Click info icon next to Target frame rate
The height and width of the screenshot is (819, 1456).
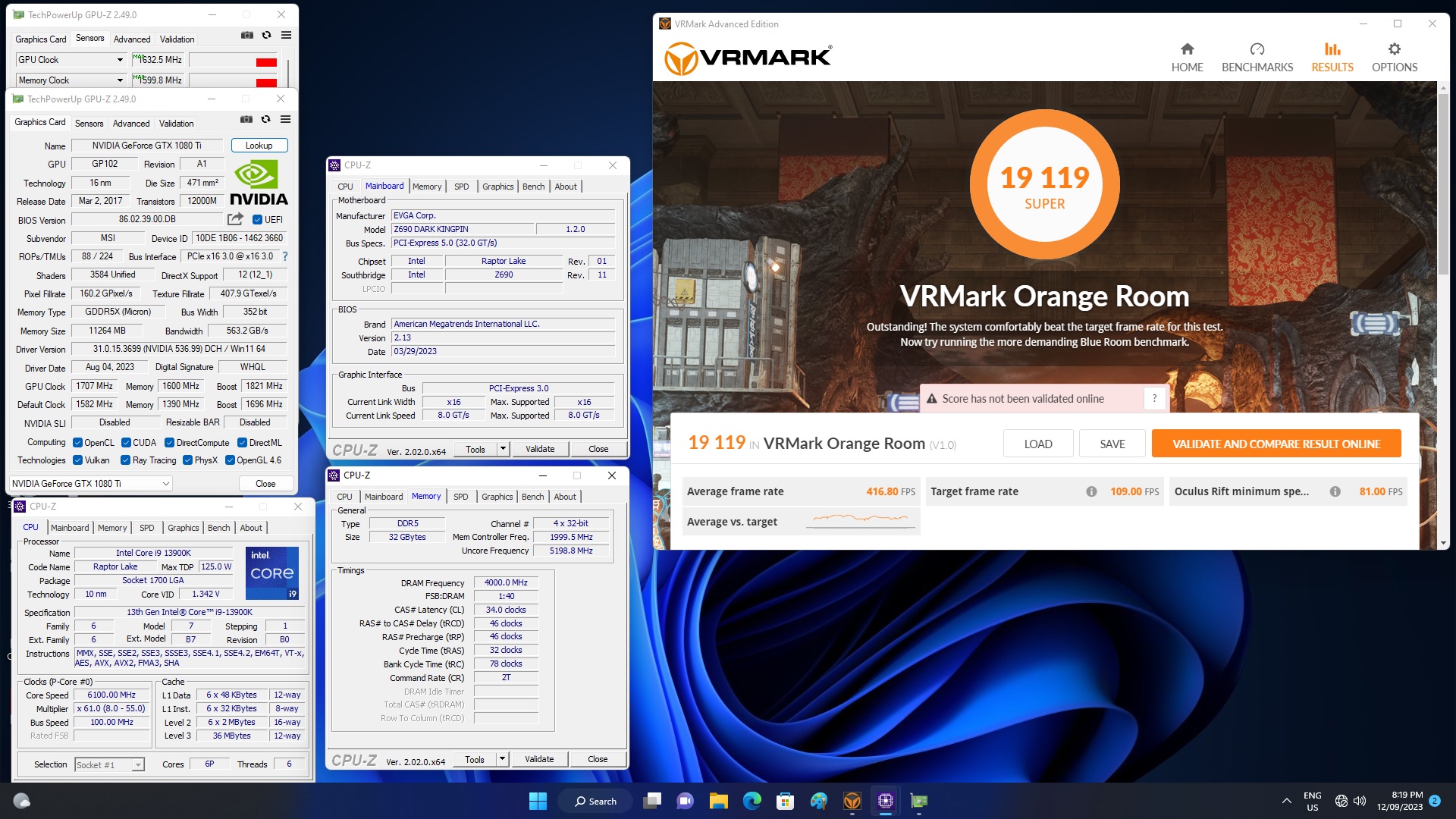click(1091, 491)
